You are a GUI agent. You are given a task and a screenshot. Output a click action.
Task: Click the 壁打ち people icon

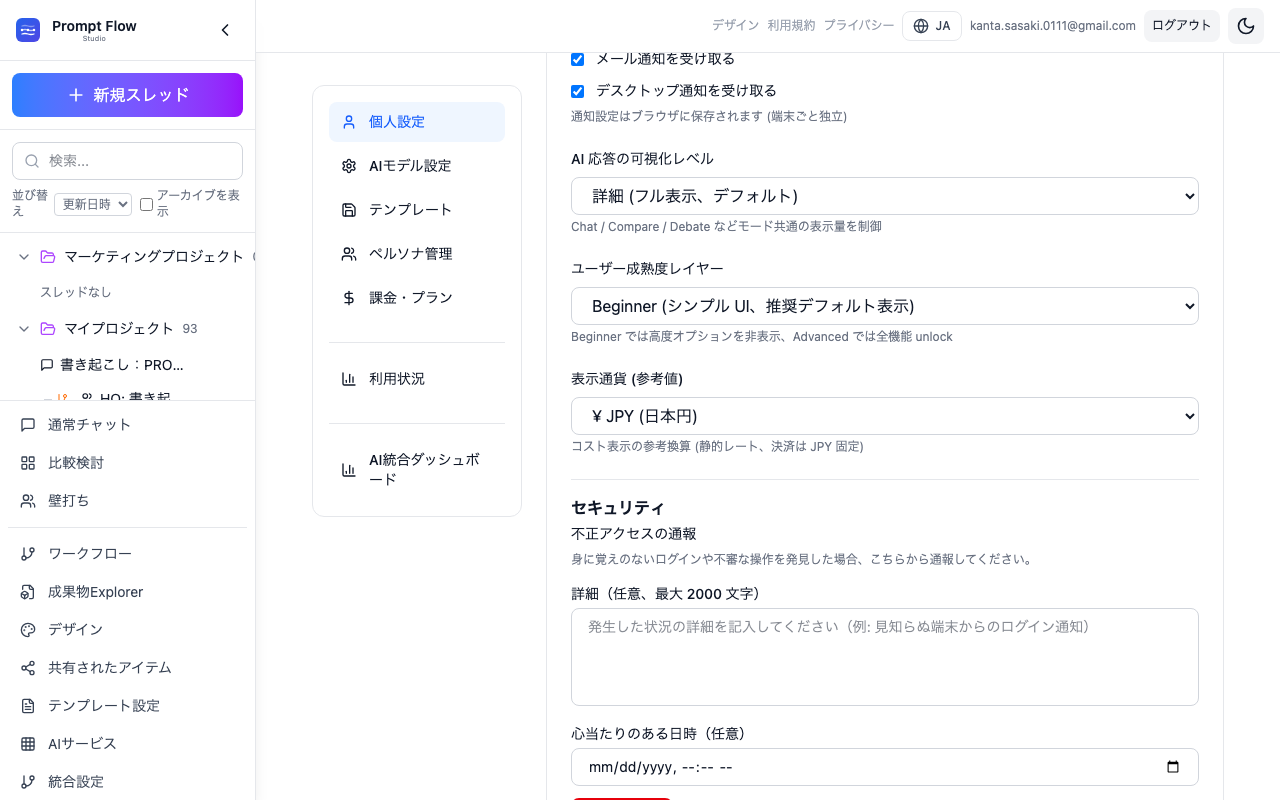(28, 501)
